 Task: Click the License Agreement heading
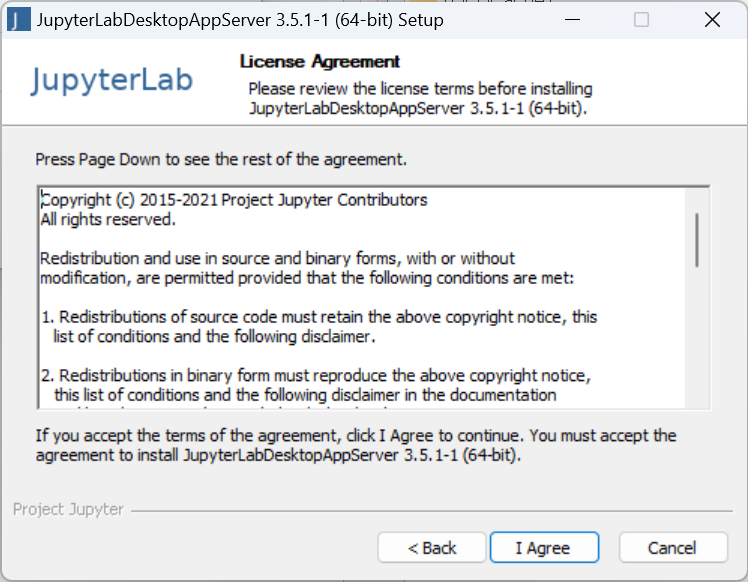320,62
